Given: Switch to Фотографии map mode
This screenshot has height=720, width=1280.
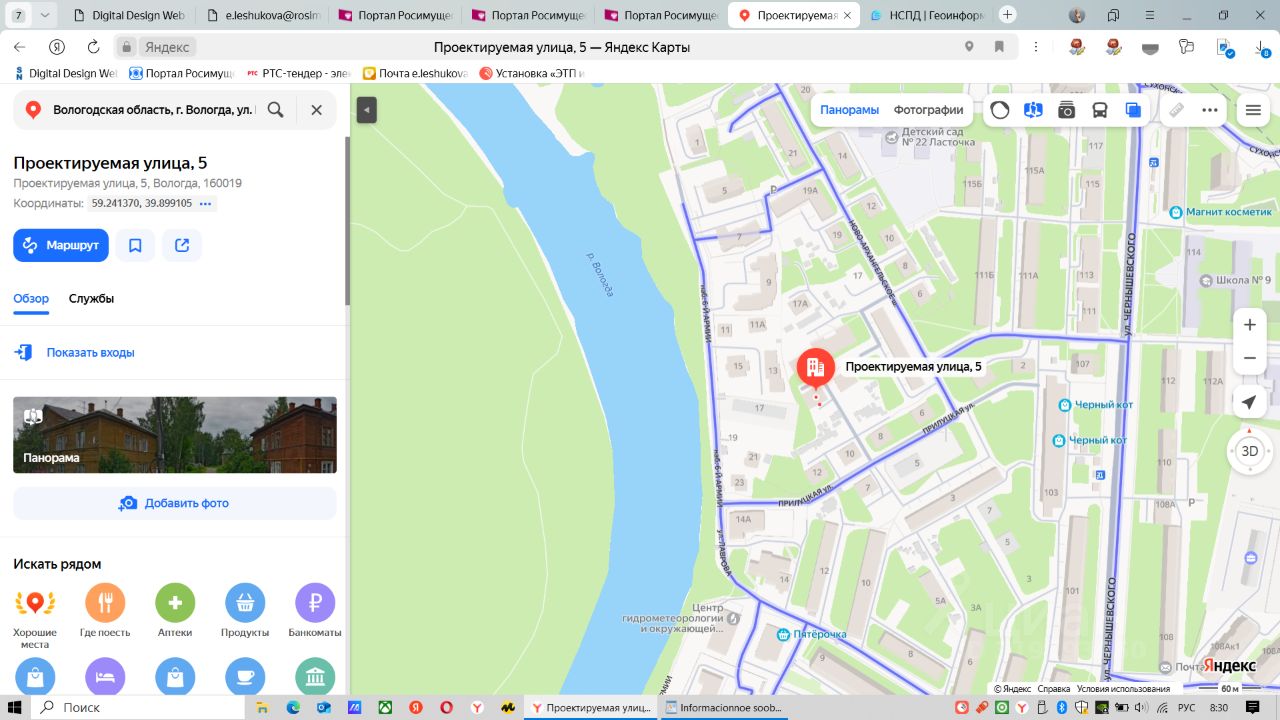Looking at the screenshot, I should click(928, 110).
